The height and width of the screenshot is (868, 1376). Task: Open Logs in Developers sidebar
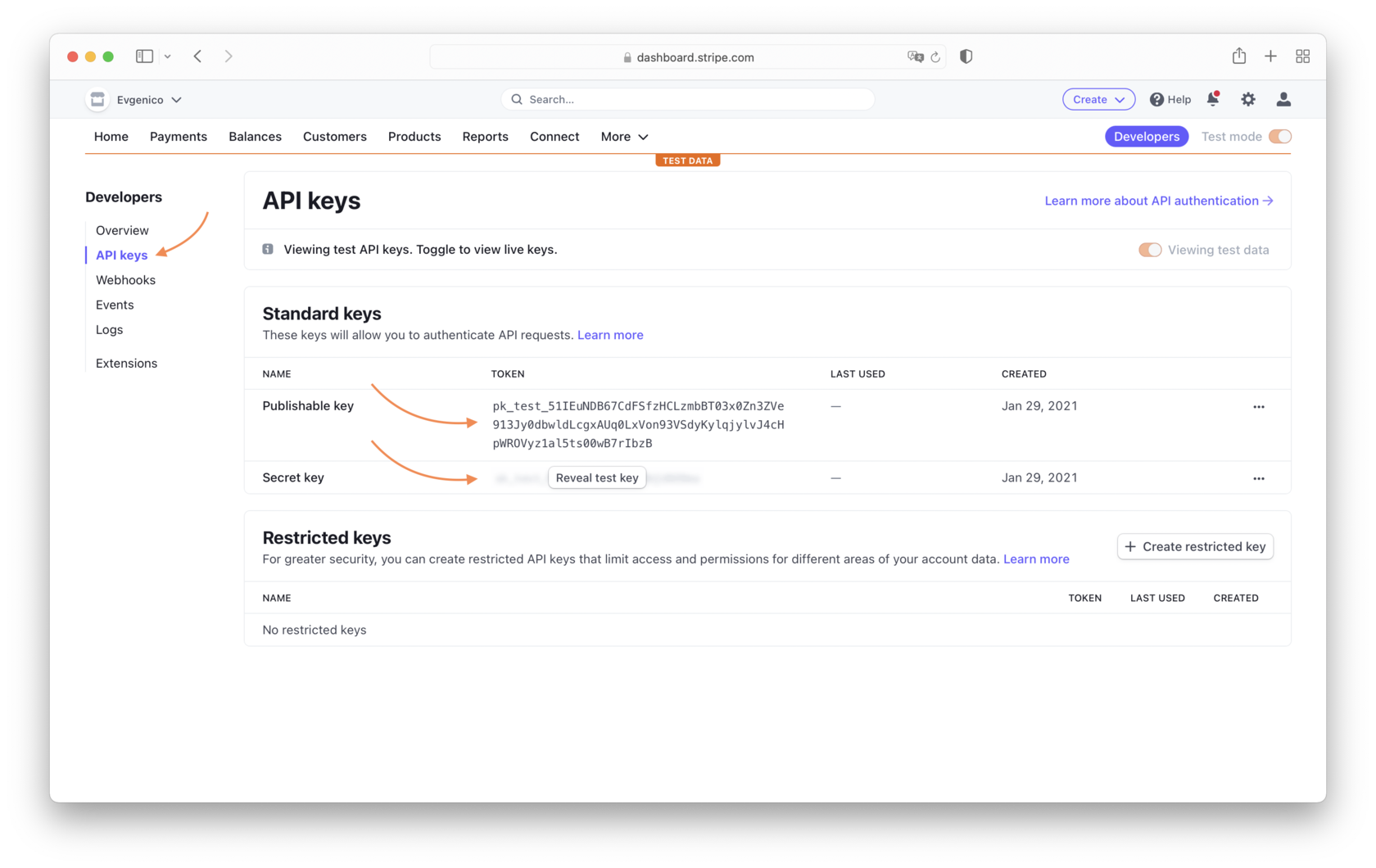click(x=109, y=330)
